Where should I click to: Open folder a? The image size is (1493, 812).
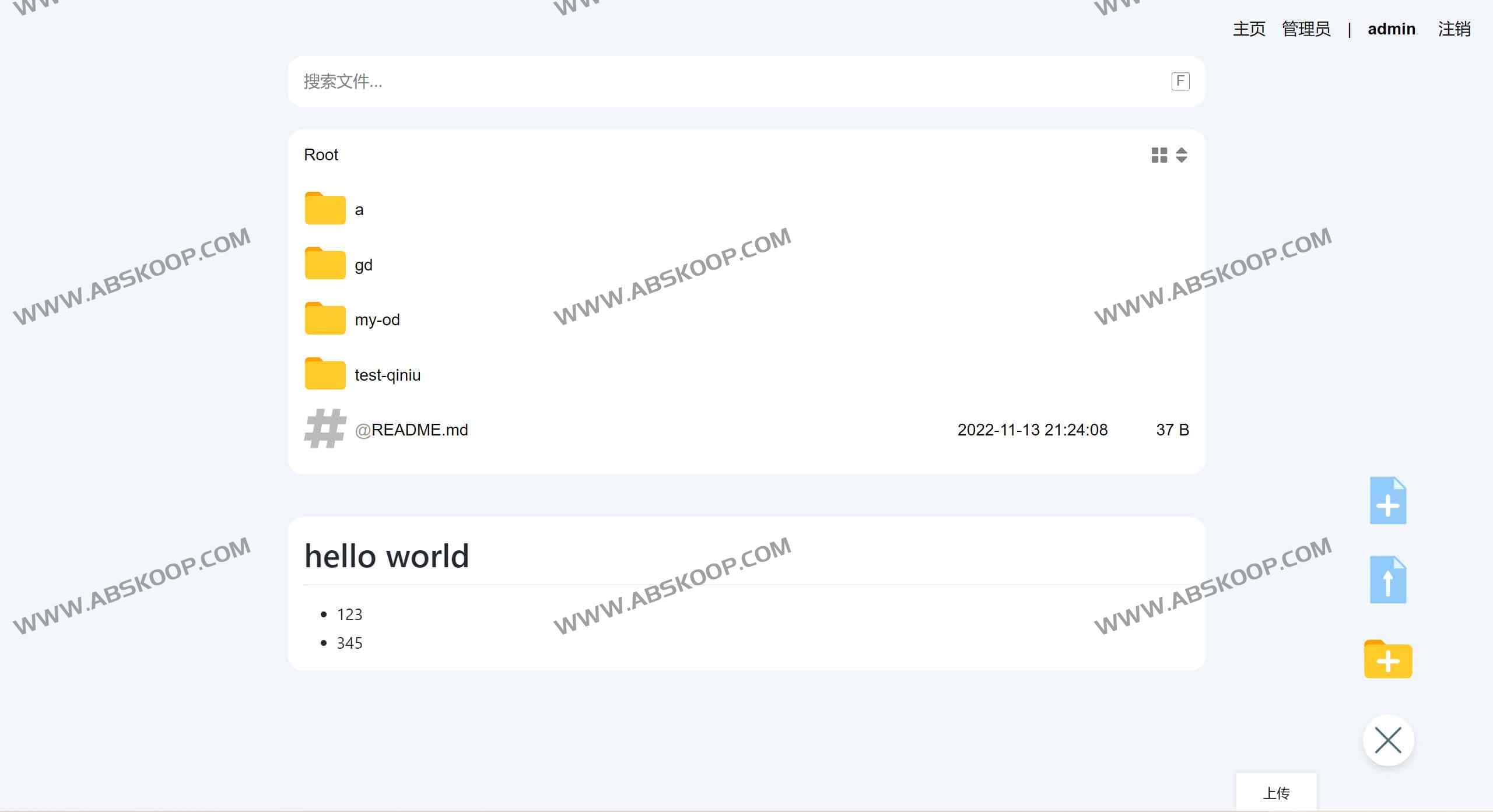tap(359, 210)
